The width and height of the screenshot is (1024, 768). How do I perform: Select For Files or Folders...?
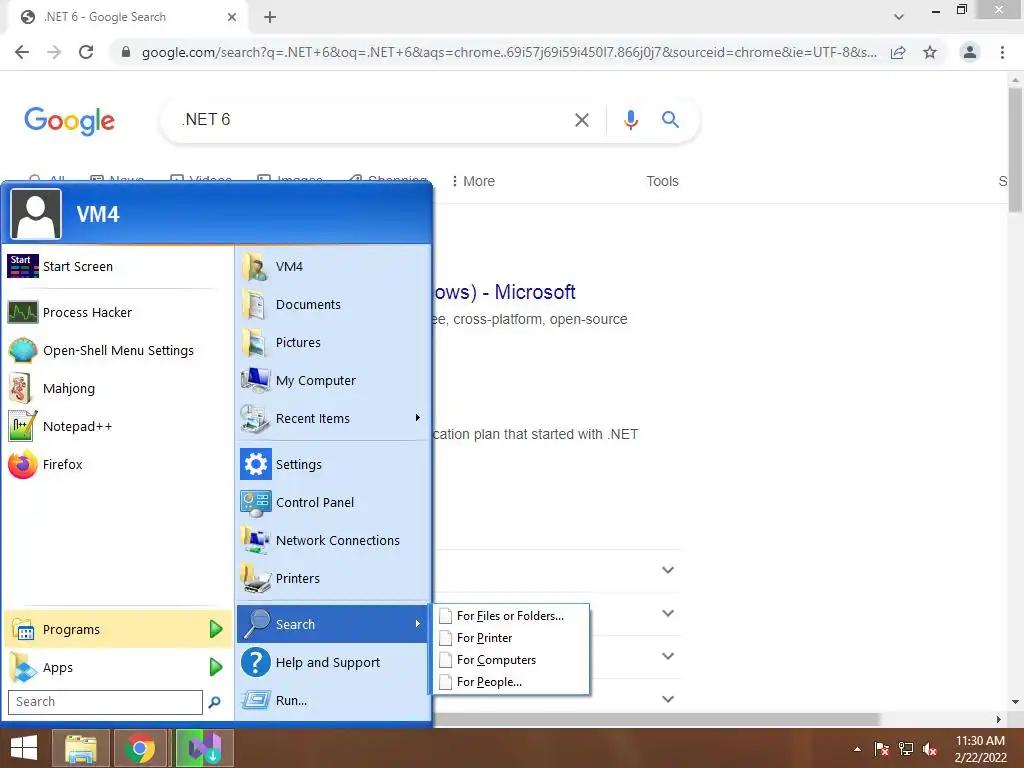510,616
